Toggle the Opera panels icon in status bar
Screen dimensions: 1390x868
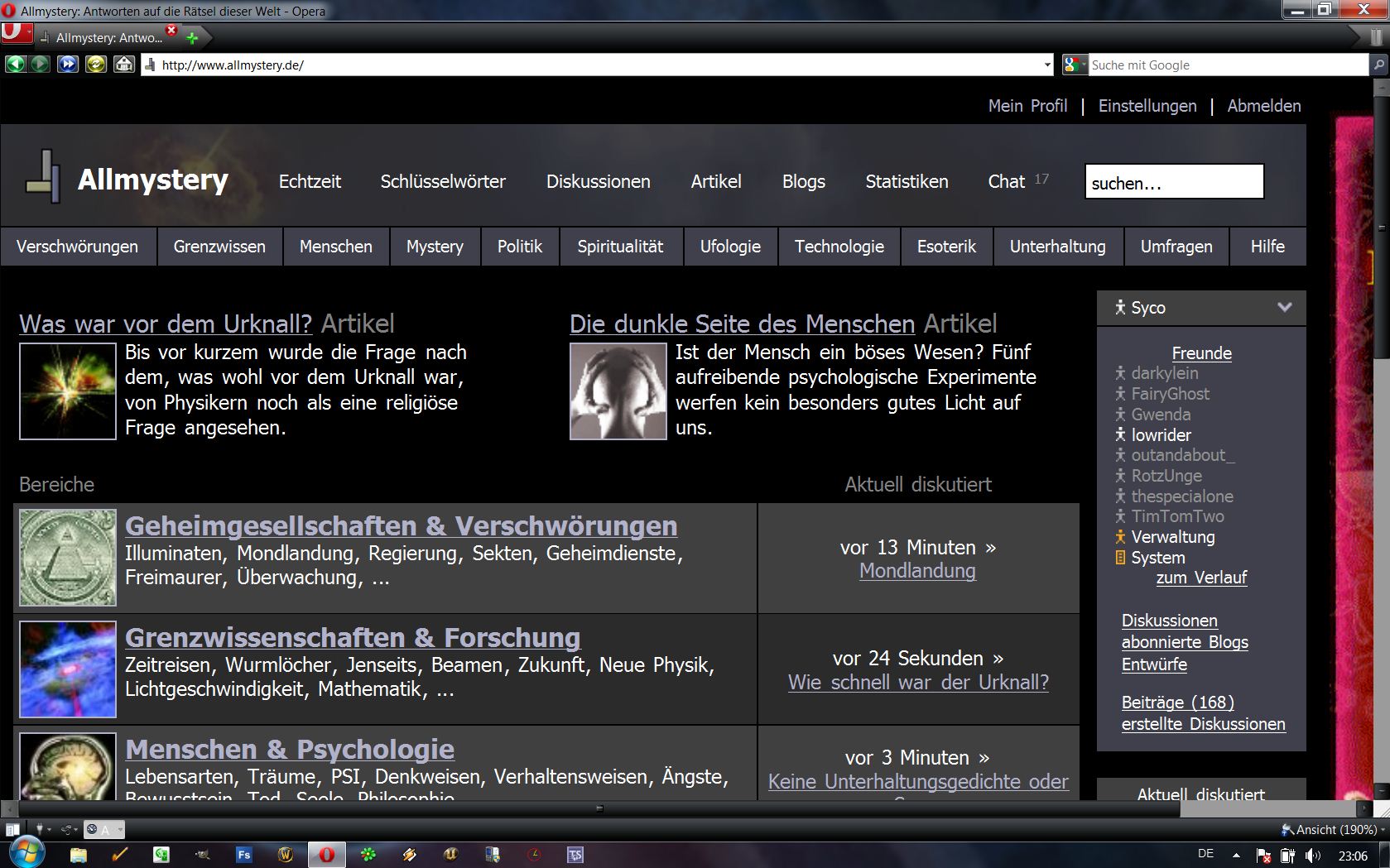coord(12,829)
